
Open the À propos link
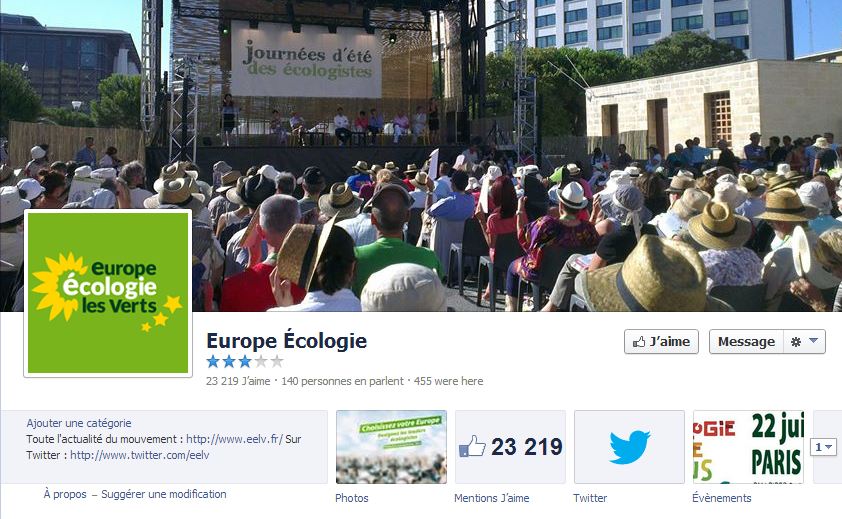[65, 494]
